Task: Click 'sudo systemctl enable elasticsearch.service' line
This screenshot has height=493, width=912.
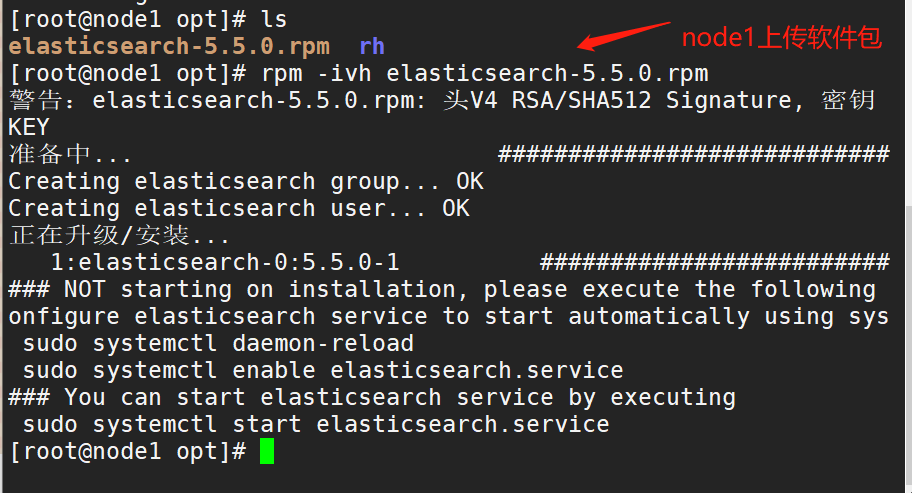Action: [x=323, y=370]
